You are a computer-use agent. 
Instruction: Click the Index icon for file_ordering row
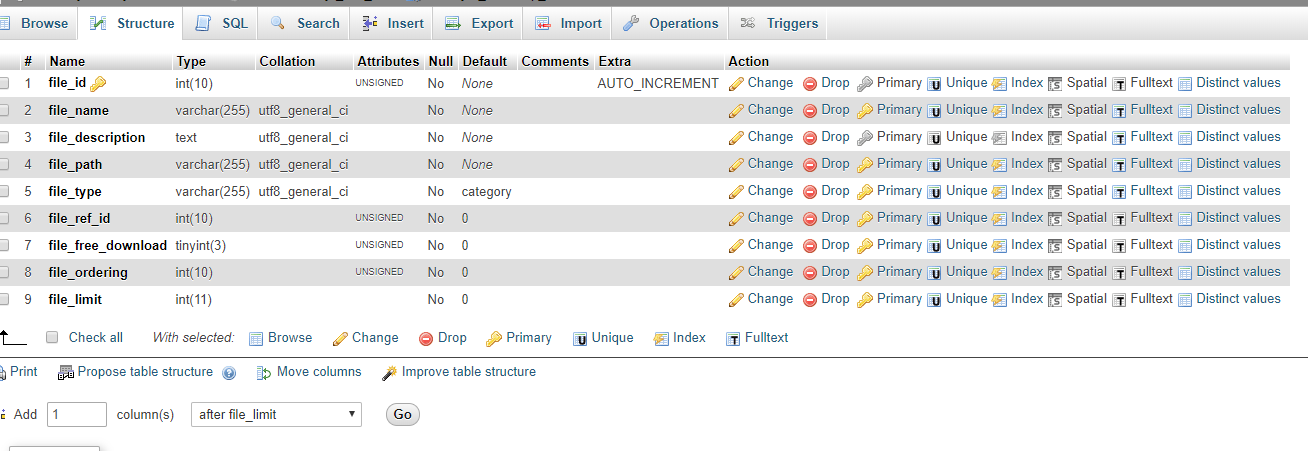tap(999, 273)
